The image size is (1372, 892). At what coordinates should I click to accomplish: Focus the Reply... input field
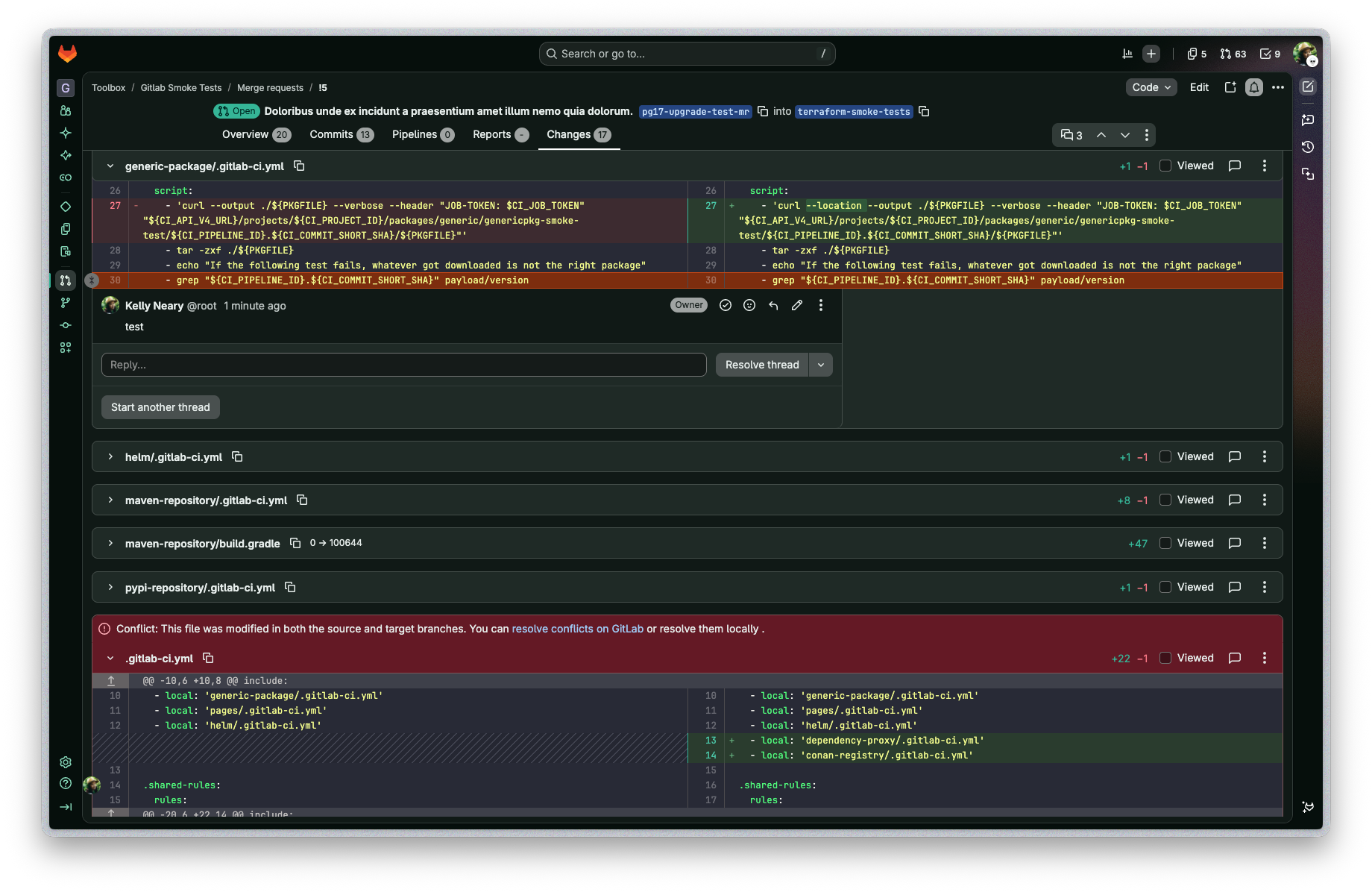click(404, 365)
